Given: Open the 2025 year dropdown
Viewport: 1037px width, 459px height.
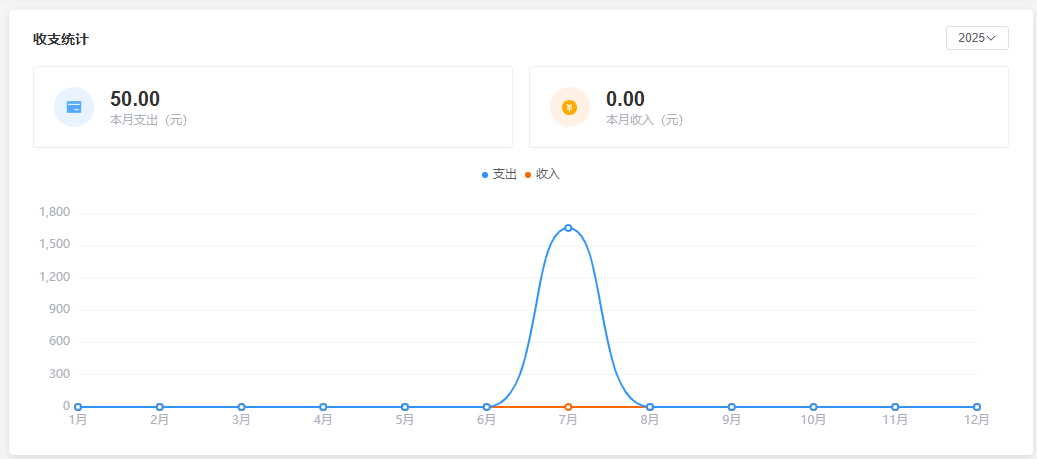Looking at the screenshot, I should point(976,38).
